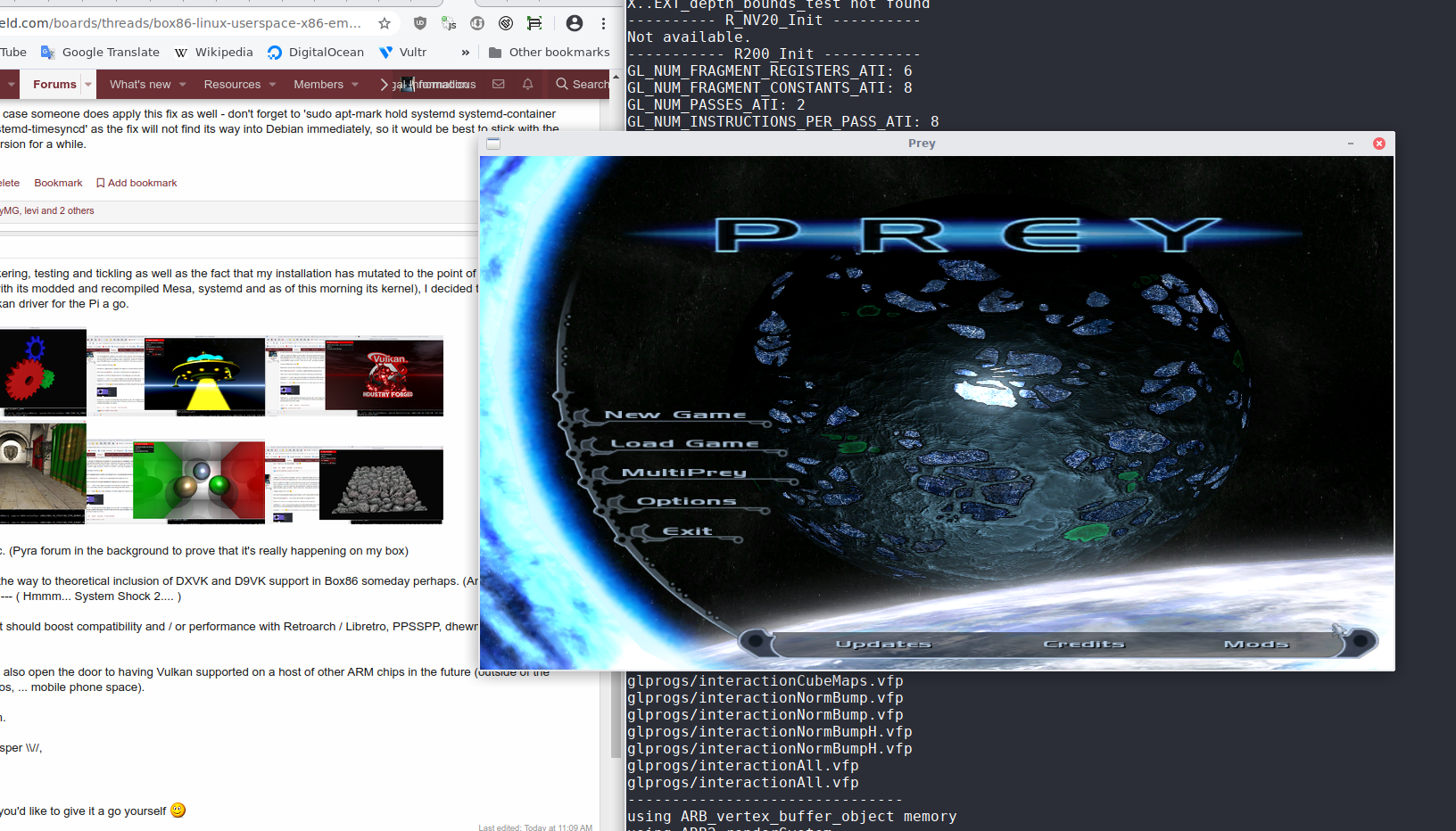Expand the What's new dropdown arrow
This screenshot has width=1456, height=831.
183,85
